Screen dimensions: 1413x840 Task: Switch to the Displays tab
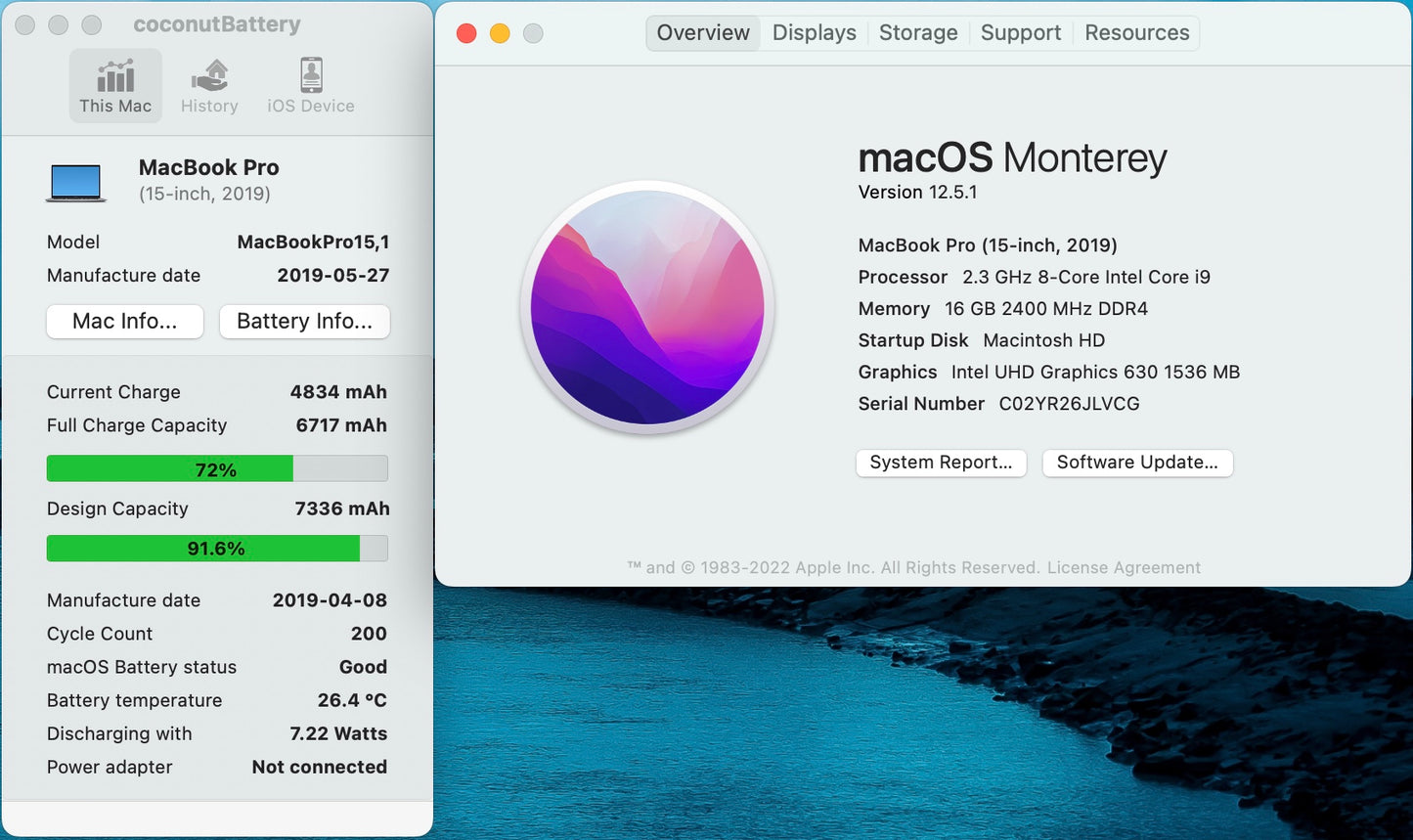click(814, 32)
